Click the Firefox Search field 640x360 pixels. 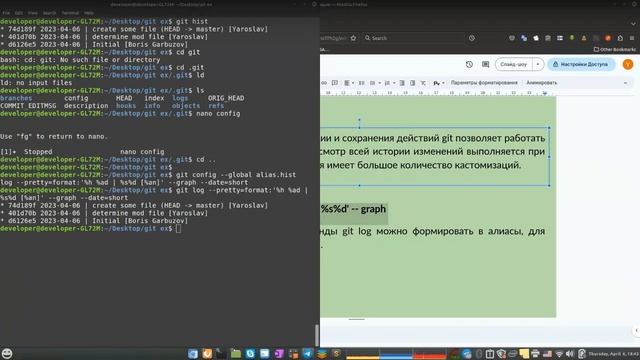414,38
